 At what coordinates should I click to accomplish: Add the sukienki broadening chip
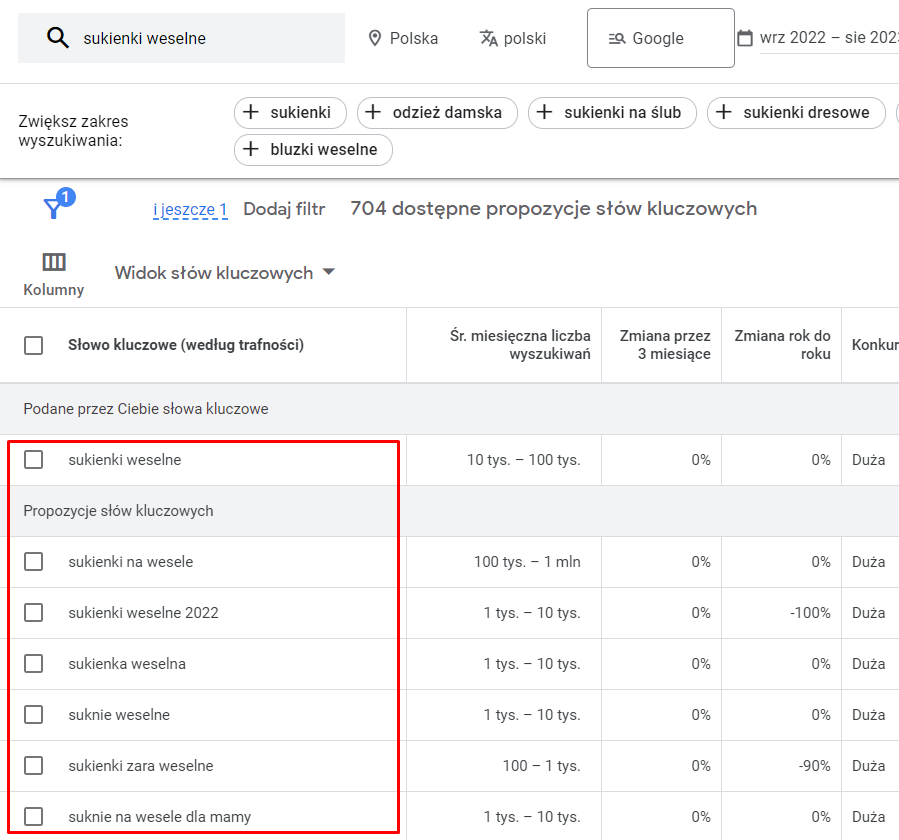pyautogui.click(x=290, y=112)
